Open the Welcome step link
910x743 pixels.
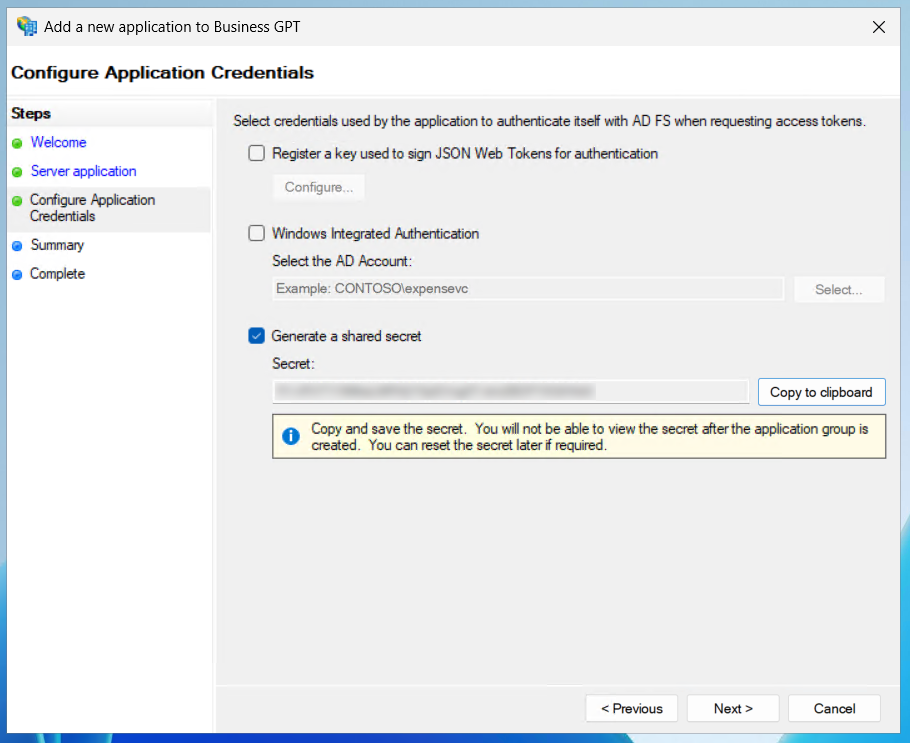[58, 142]
